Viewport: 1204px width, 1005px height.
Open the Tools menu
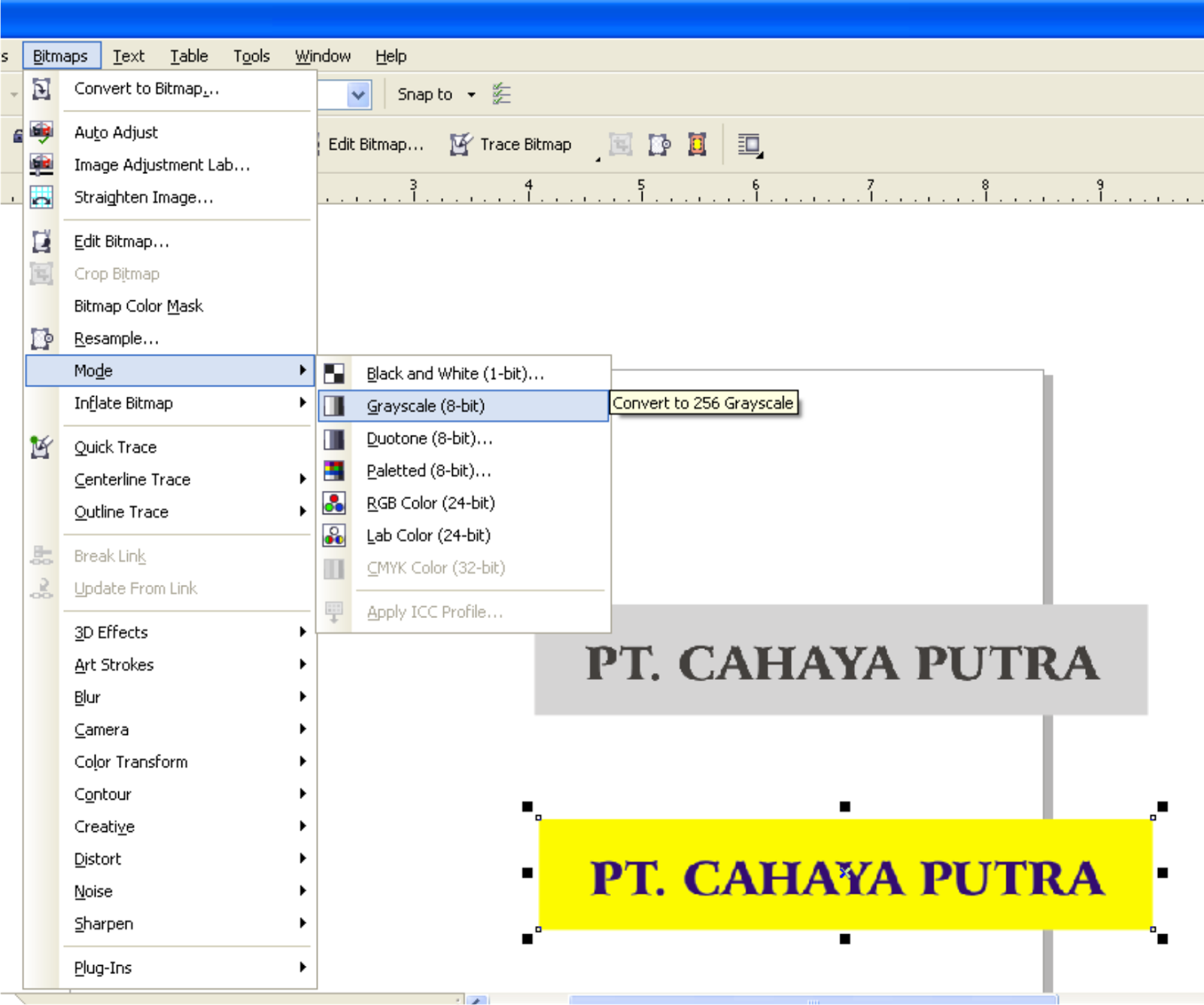click(x=251, y=55)
